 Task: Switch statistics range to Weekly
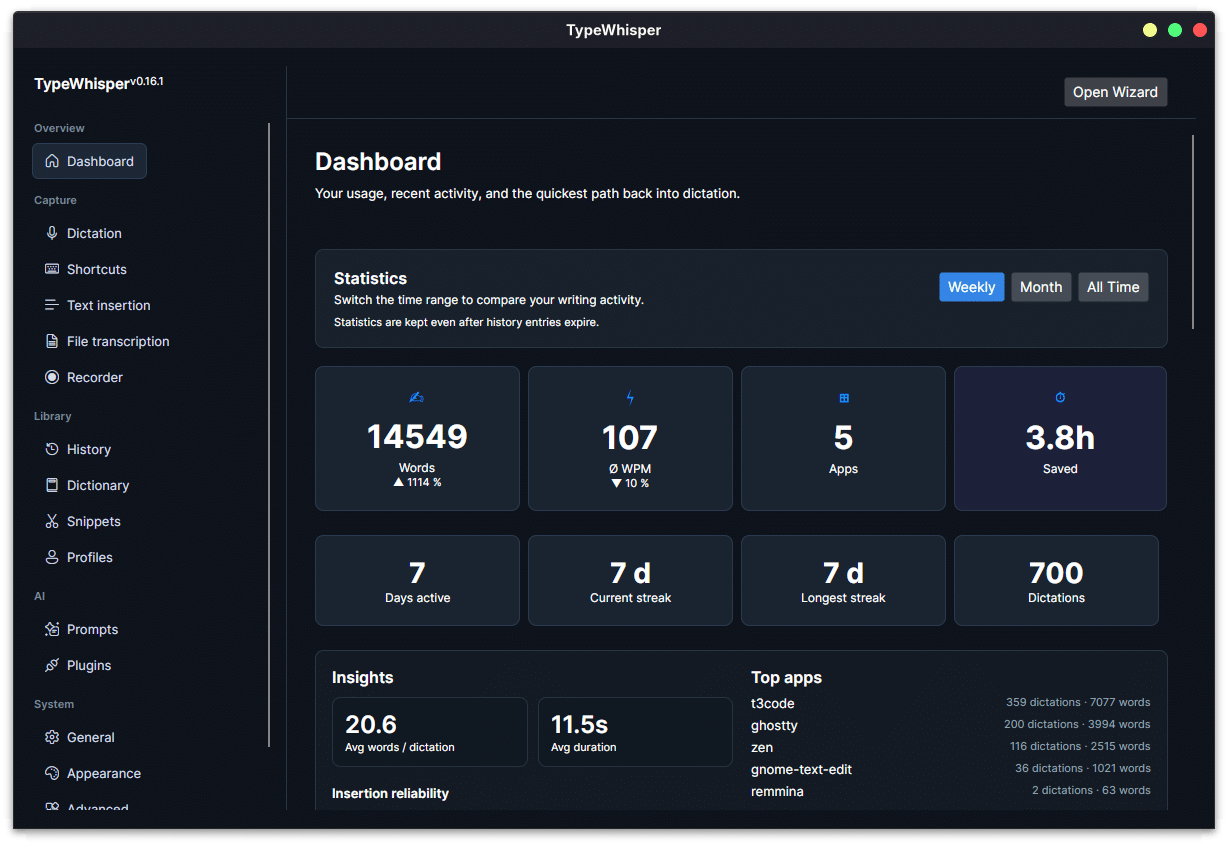971,287
